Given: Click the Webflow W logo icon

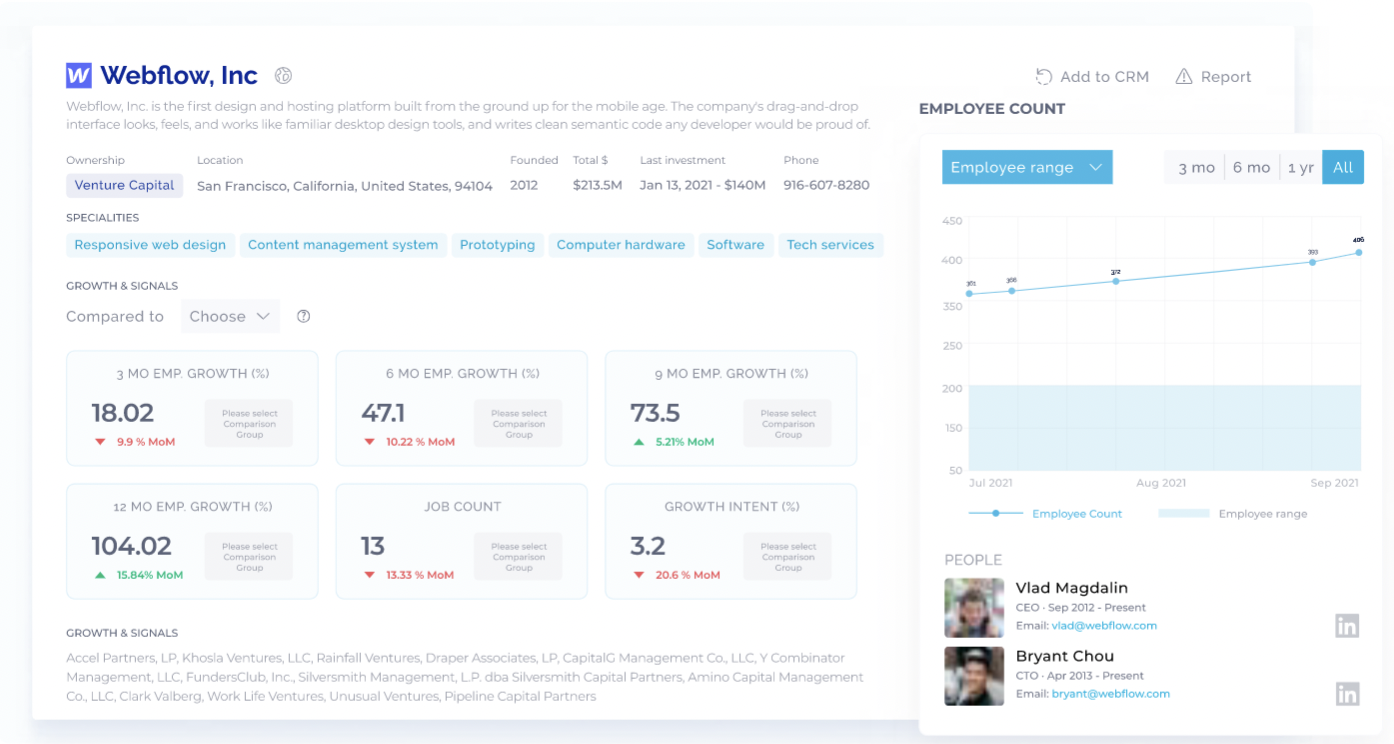Looking at the screenshot, I should point(79,76).
